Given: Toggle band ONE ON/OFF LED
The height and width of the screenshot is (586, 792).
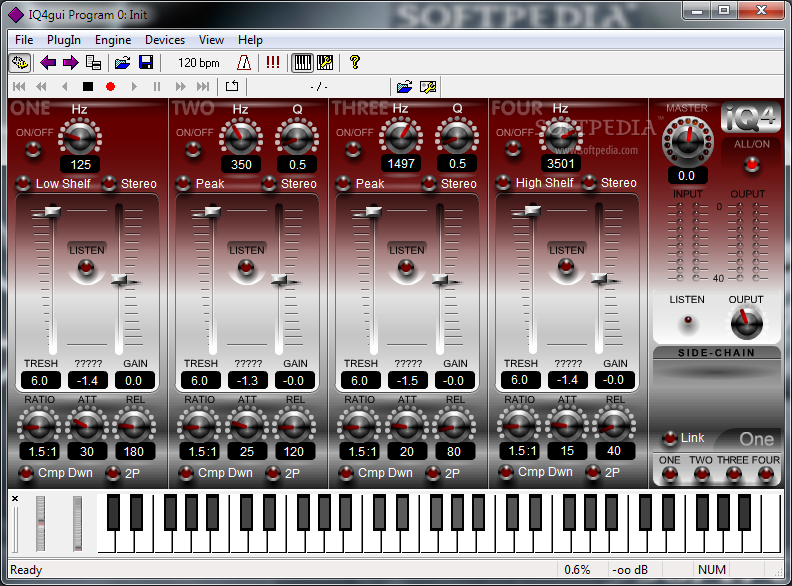Looking at the screenshot, I should coord(33,149).
